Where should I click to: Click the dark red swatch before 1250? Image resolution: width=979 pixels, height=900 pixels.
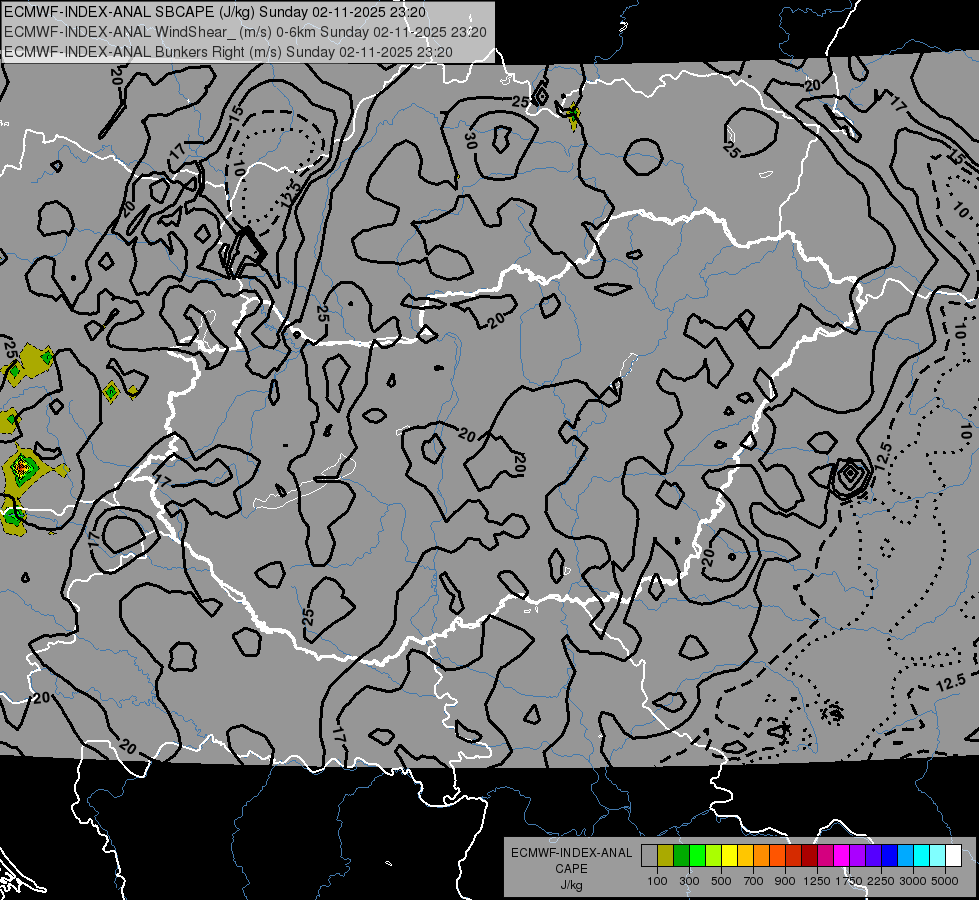click(x=809, y=856)
